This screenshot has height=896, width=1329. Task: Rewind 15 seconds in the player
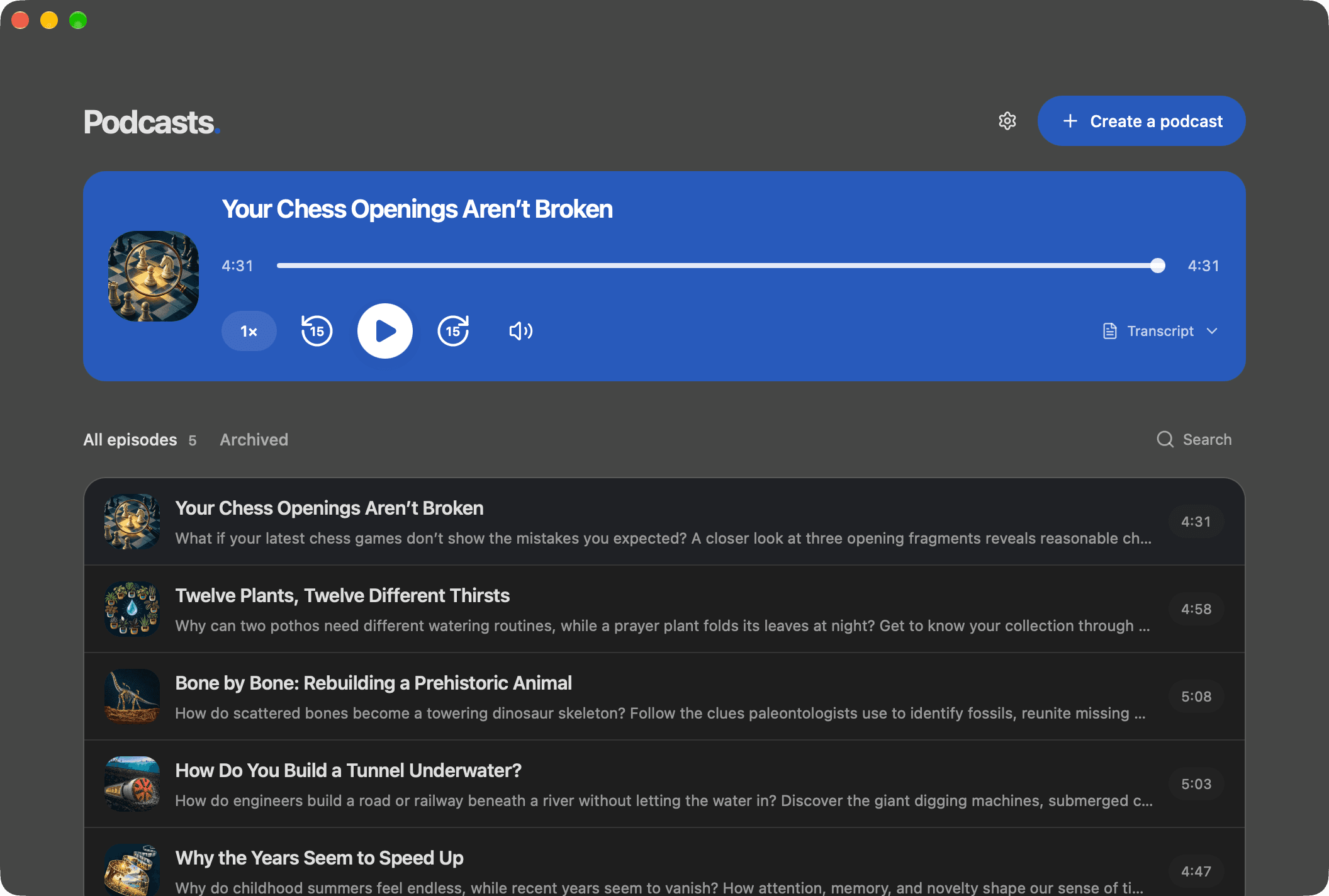click(x=317, y=331)
